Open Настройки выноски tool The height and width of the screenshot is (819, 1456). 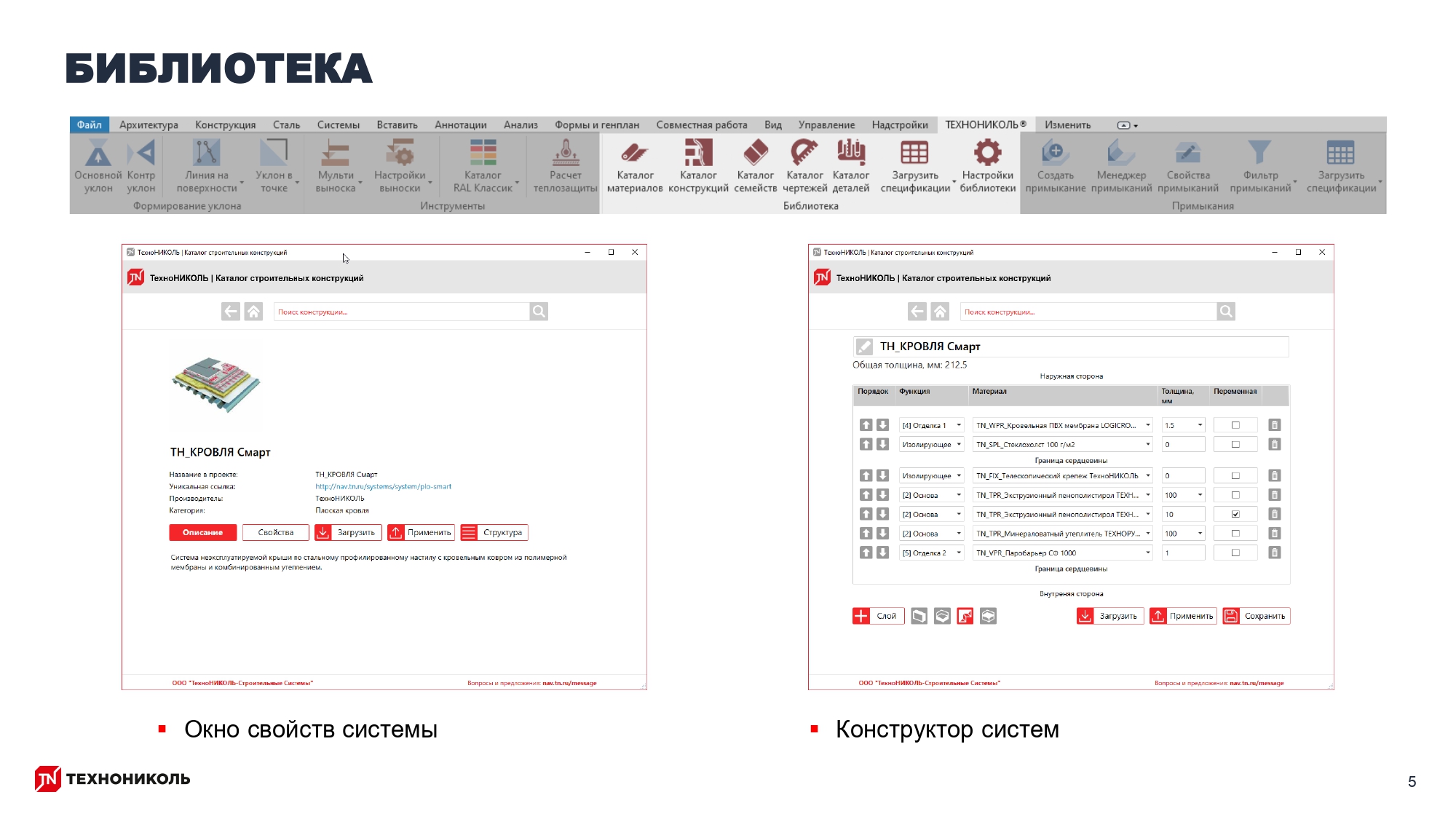[400, 166]
